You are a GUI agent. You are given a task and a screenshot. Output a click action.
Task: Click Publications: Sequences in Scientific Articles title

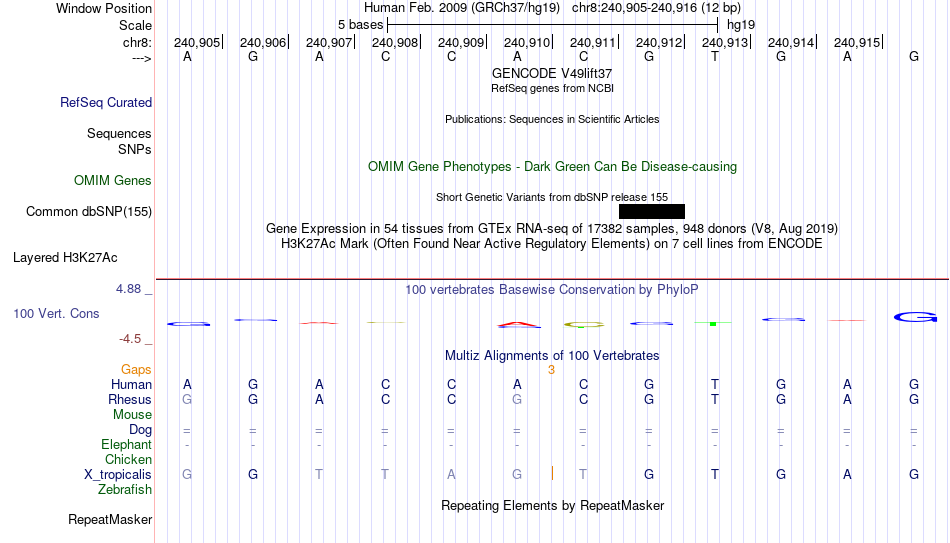pos(552,119)
